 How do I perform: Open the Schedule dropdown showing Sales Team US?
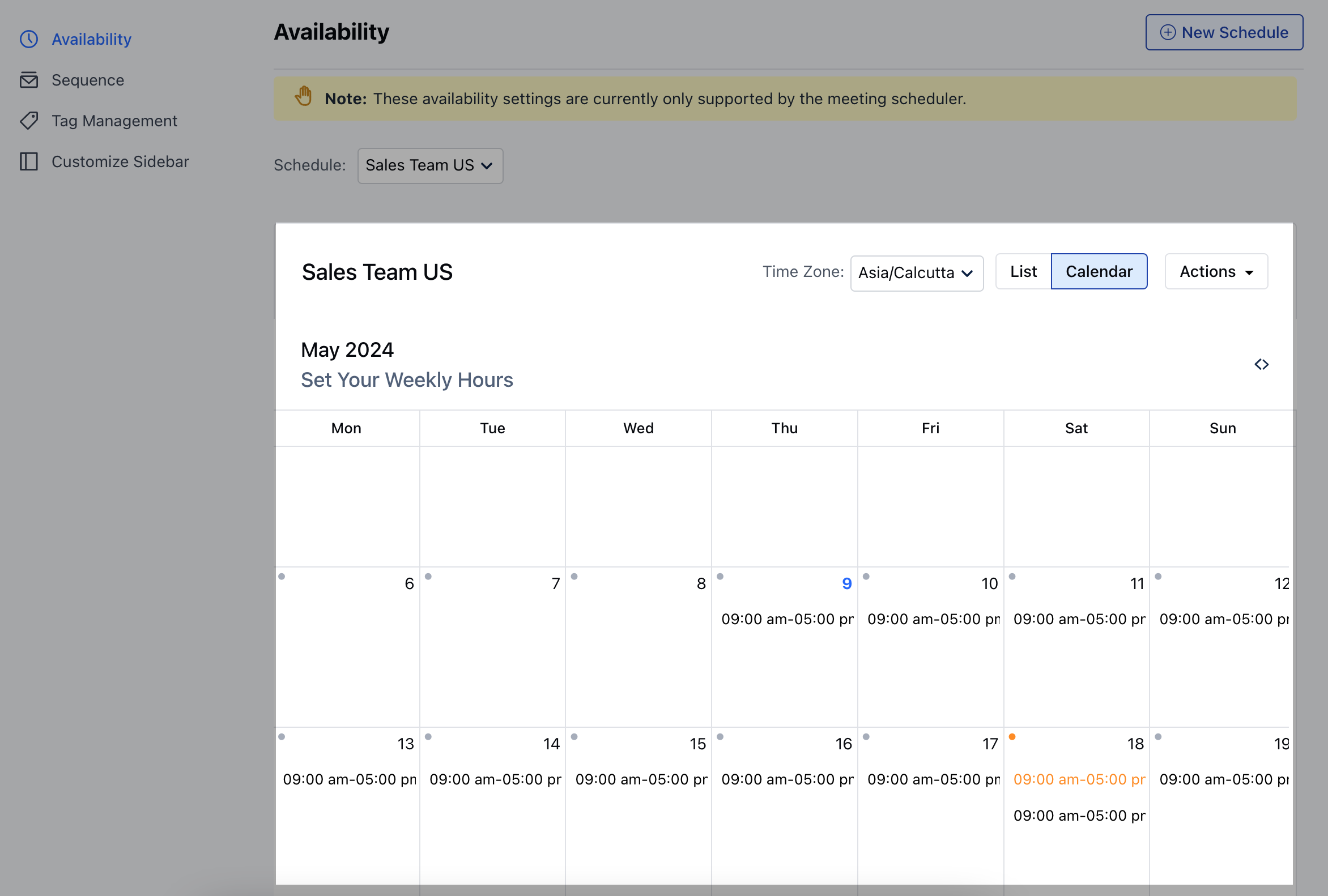430,165
